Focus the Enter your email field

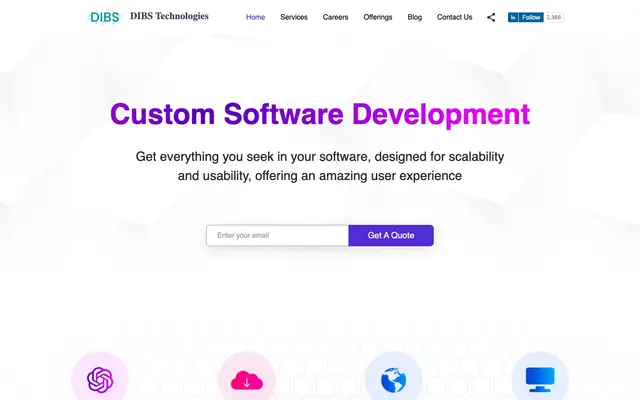pyautogui.click(x=278, y=236)
